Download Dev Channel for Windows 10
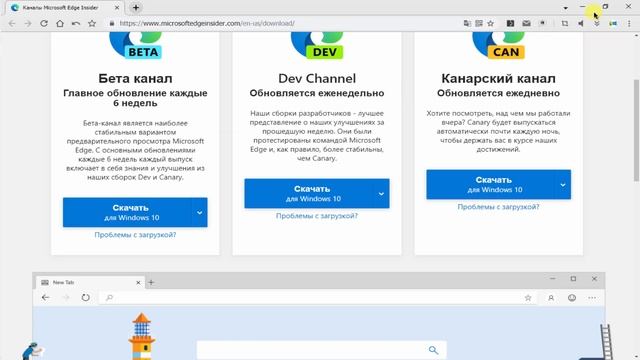640x360 pixels. pyautogui.click(x=309, y=193)
